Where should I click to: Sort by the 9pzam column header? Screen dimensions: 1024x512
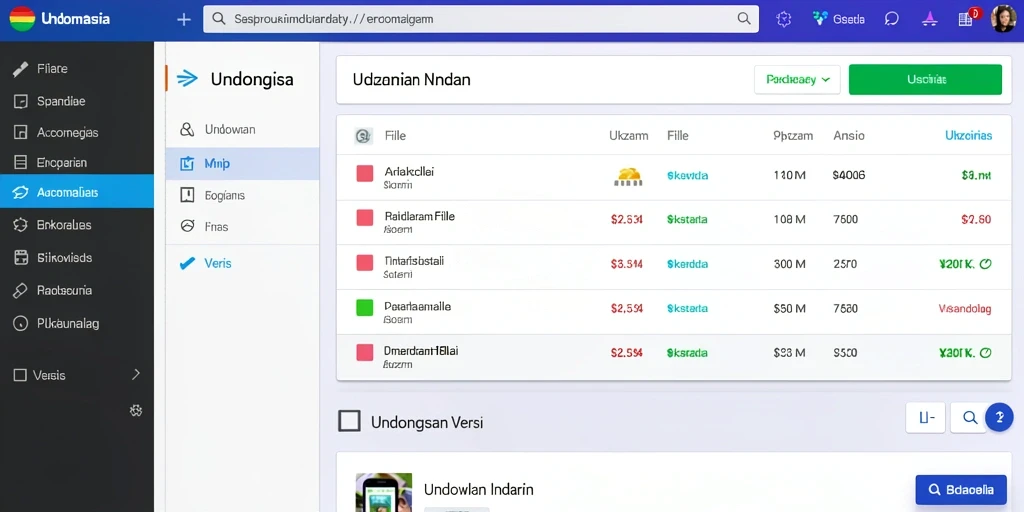[793, 136]
